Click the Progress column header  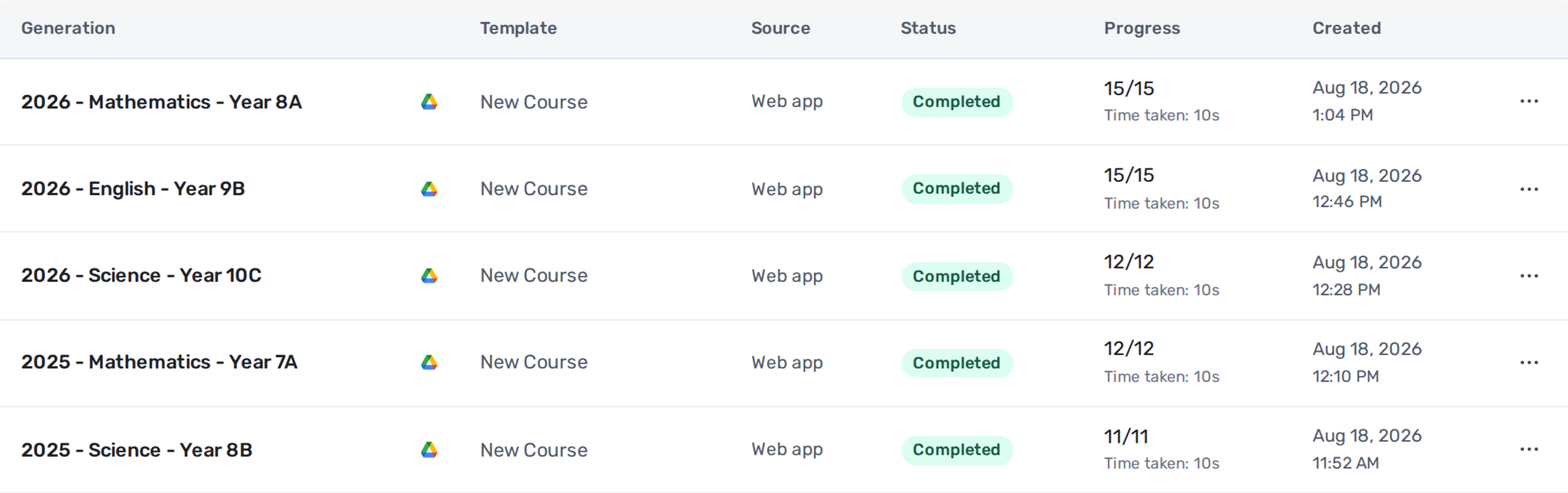[1143, 28]
